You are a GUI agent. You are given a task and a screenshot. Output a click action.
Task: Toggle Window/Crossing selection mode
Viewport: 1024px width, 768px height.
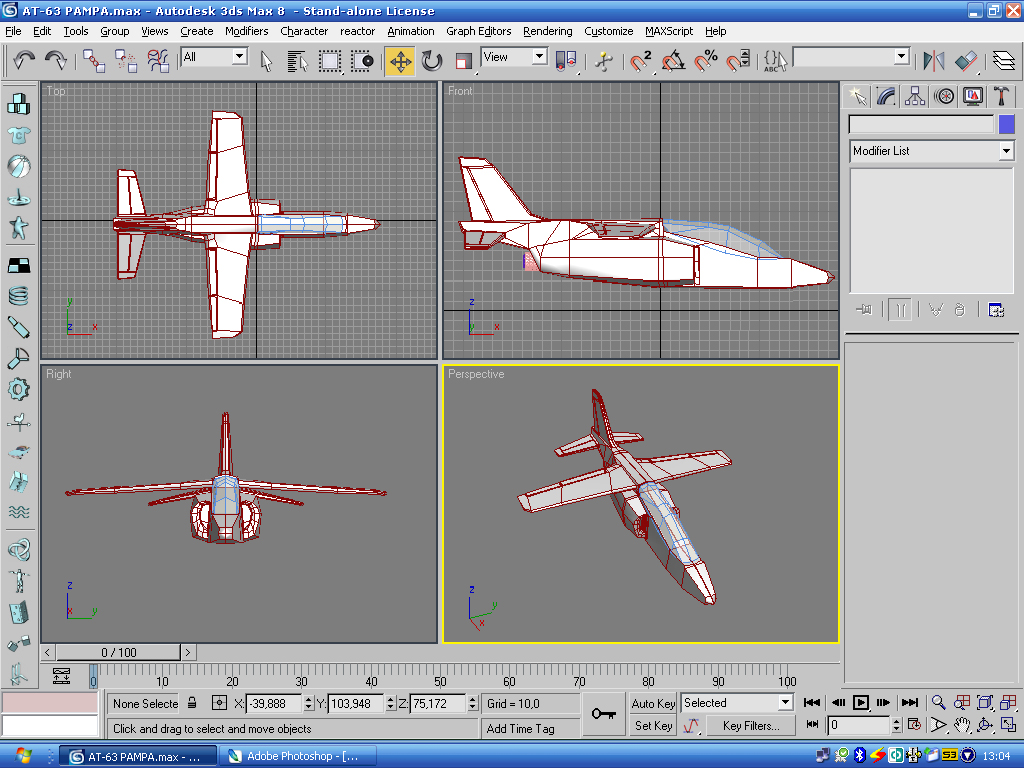point(362,61)
